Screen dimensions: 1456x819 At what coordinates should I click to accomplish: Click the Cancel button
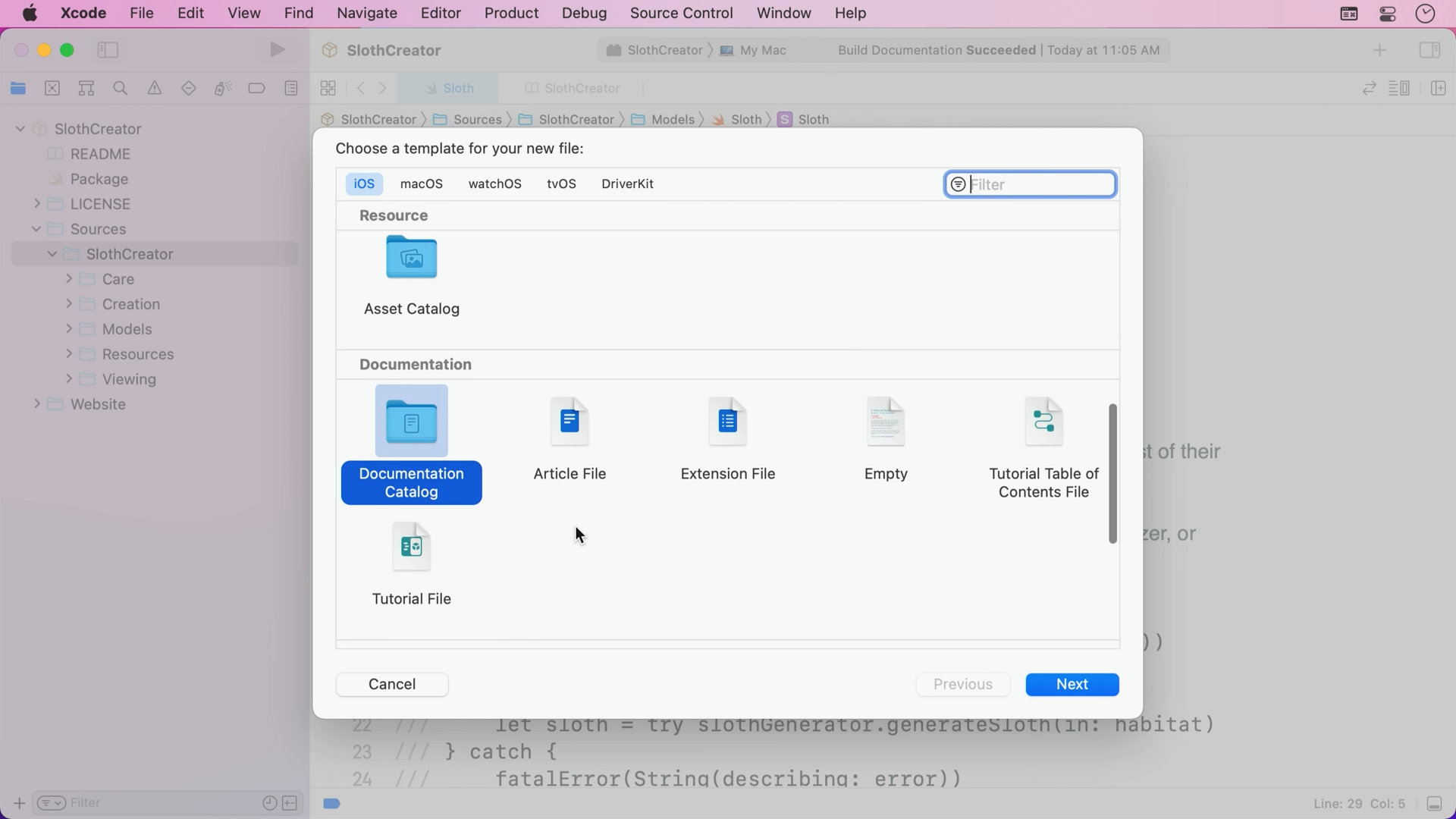point(392,684)
